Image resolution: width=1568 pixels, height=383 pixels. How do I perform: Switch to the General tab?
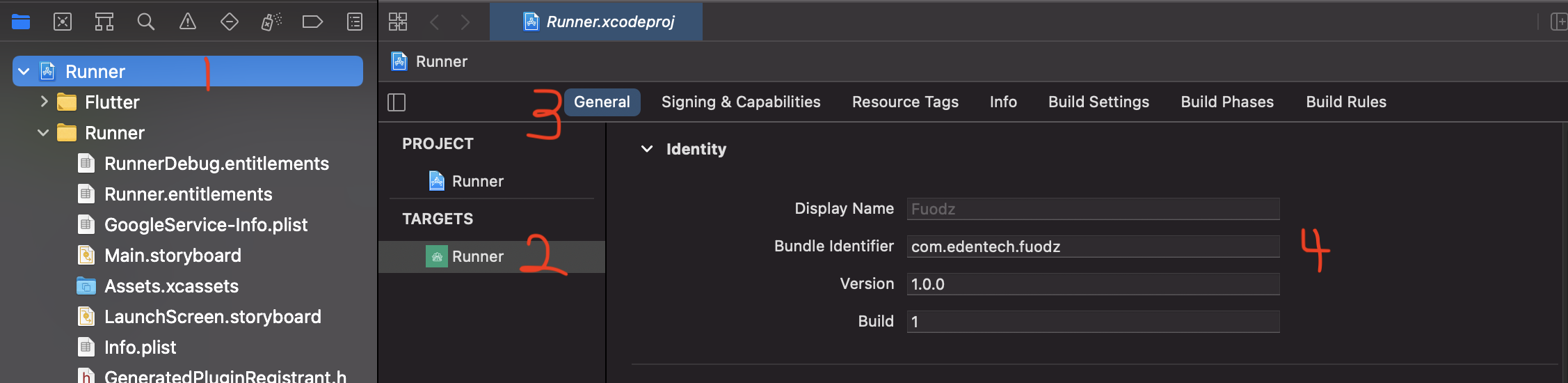tap(602, 102)
